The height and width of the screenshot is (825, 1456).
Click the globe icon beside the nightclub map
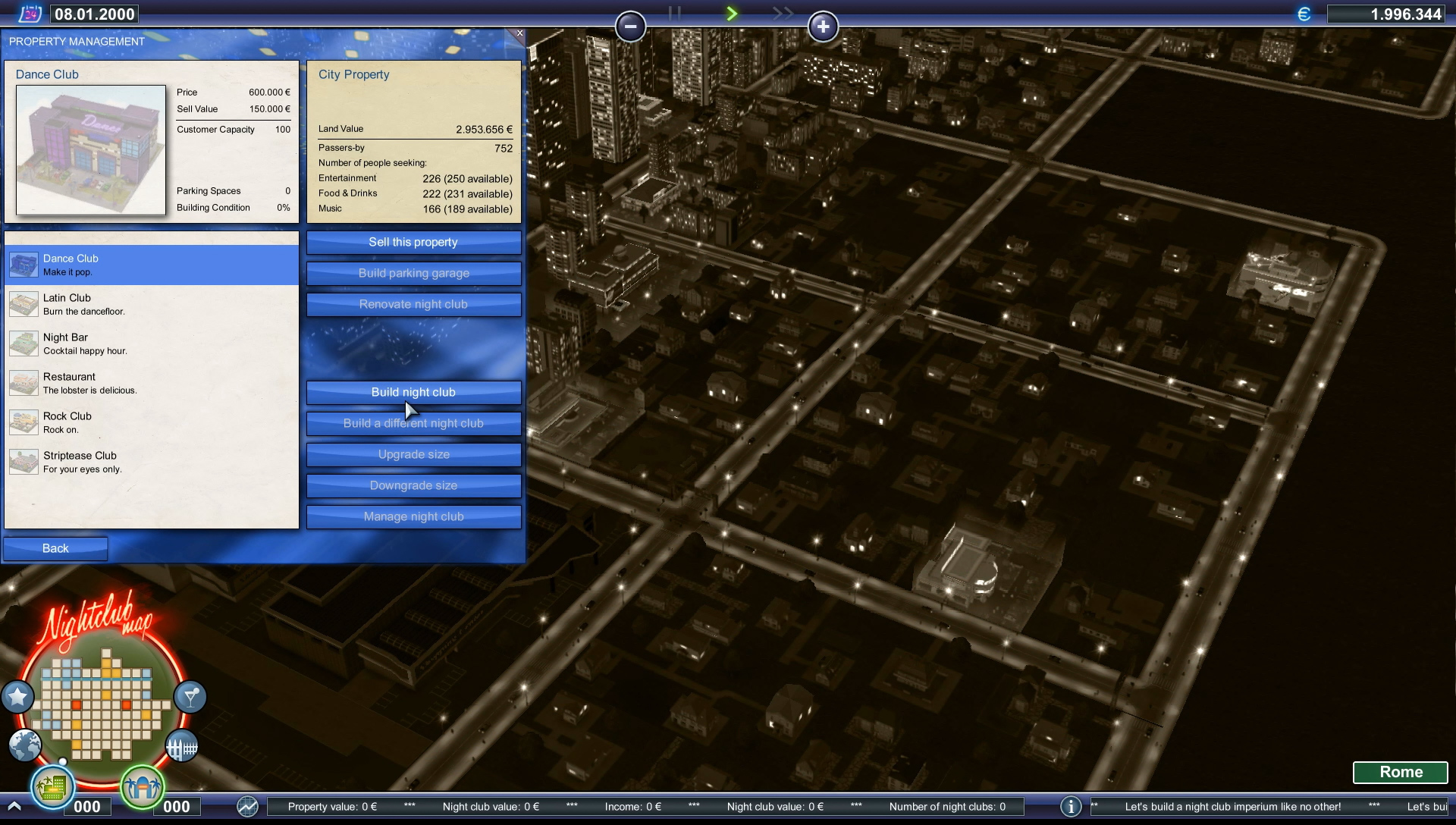(25, 745)
